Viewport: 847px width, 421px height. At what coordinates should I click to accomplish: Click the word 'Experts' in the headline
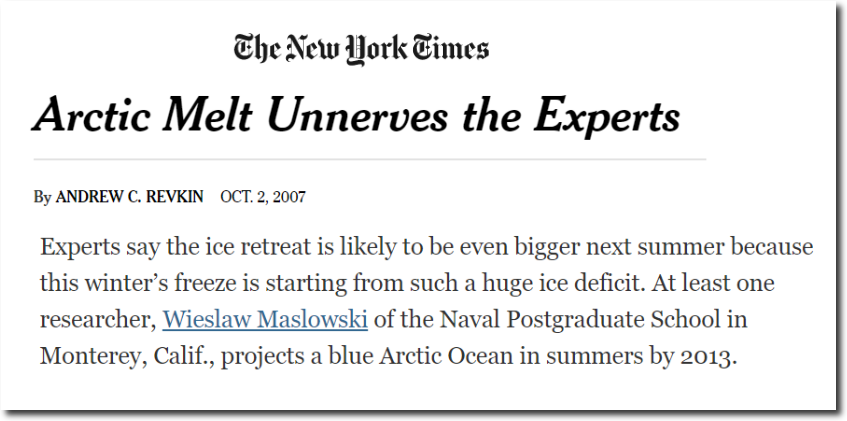(607, 117)
